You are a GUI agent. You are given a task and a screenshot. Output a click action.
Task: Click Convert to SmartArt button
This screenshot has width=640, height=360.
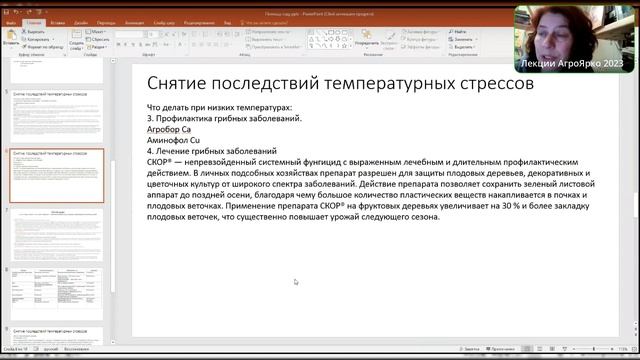coord(273,47)
